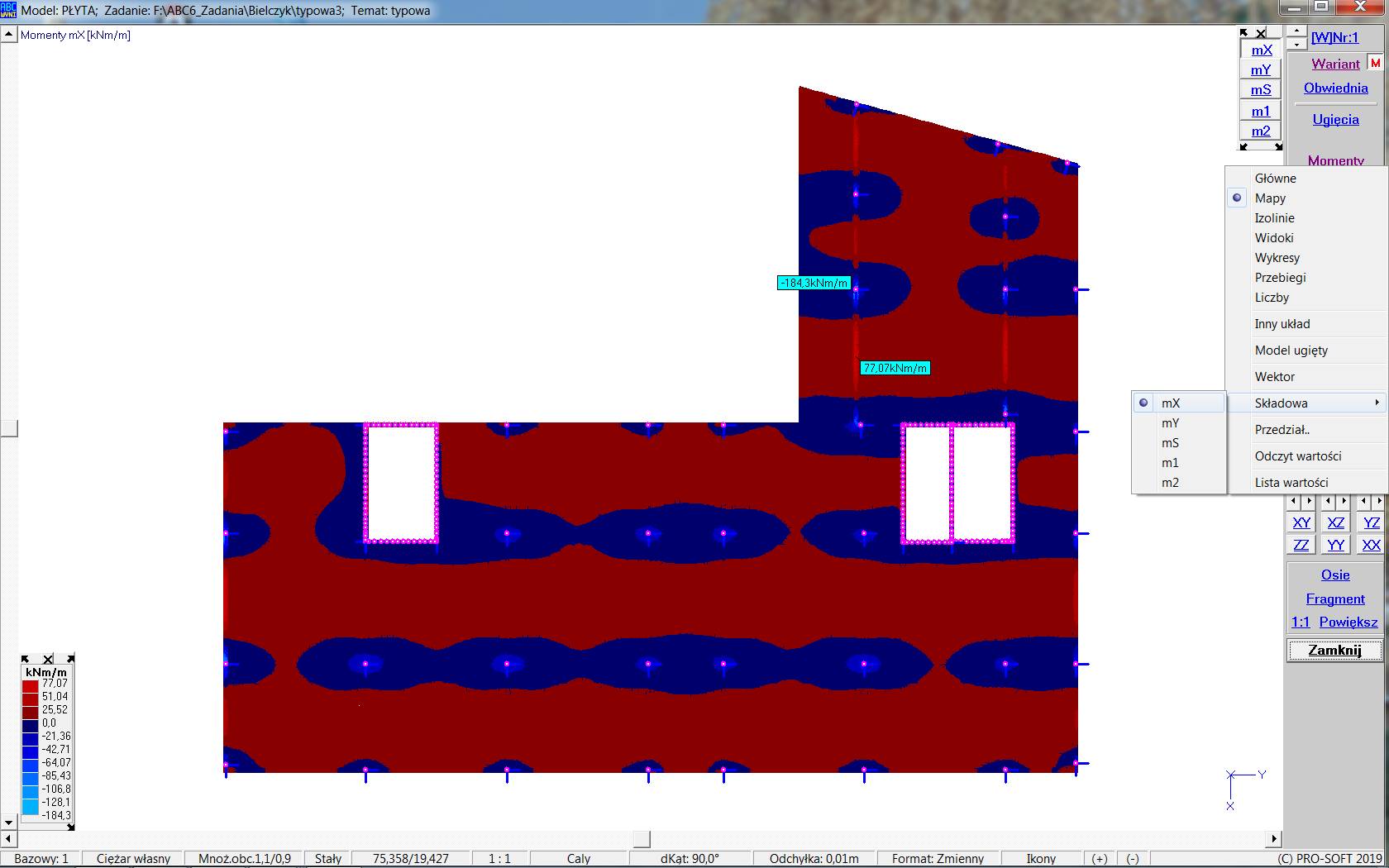This screenshot has width=1389, height=868.
Task: Select the Mapy display mode option
Action: click(x=1270, y=198)
